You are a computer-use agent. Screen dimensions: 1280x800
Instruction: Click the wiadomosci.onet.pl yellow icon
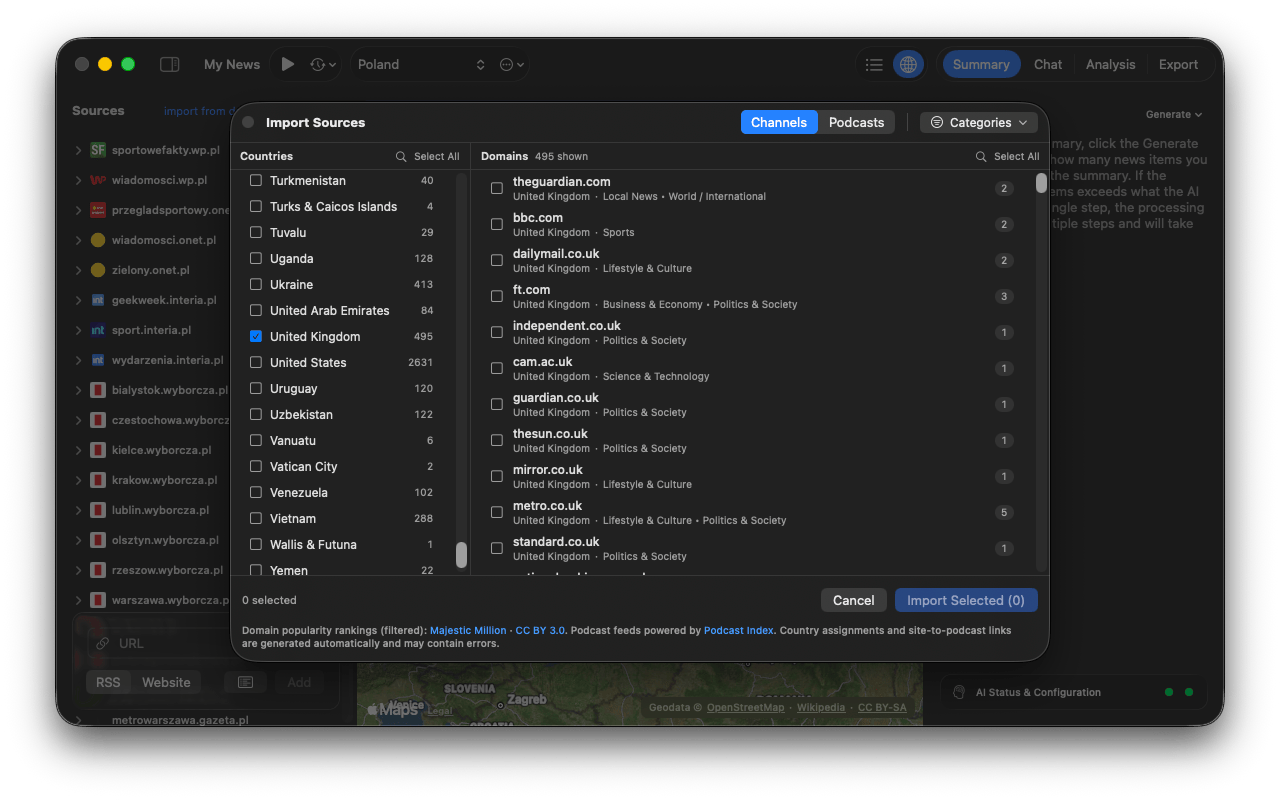click(x=98, y=240)
